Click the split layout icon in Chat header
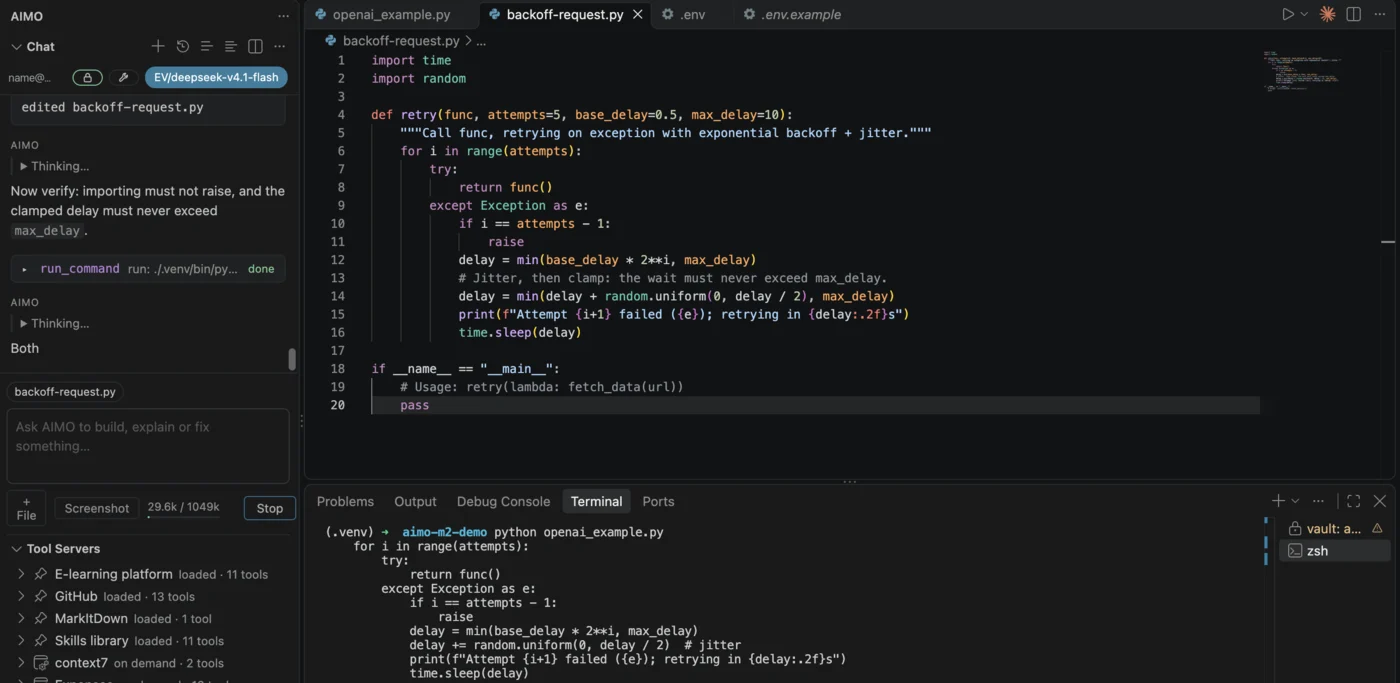Viewport: 1400px width, 683px height. point(255,46)
